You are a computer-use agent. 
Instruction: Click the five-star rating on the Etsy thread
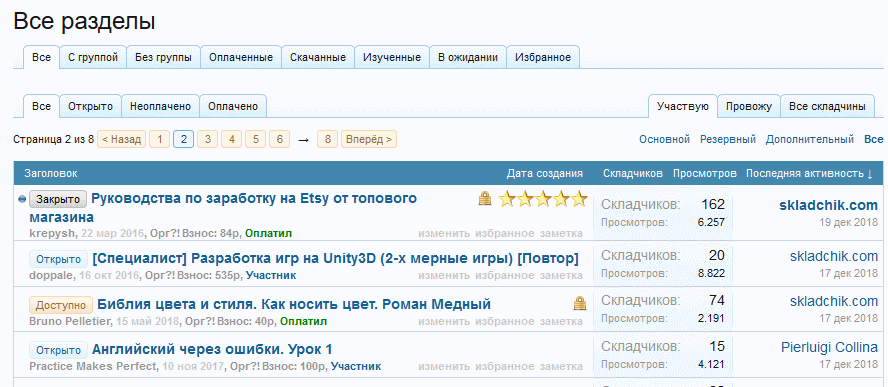[x=543, y=199]
